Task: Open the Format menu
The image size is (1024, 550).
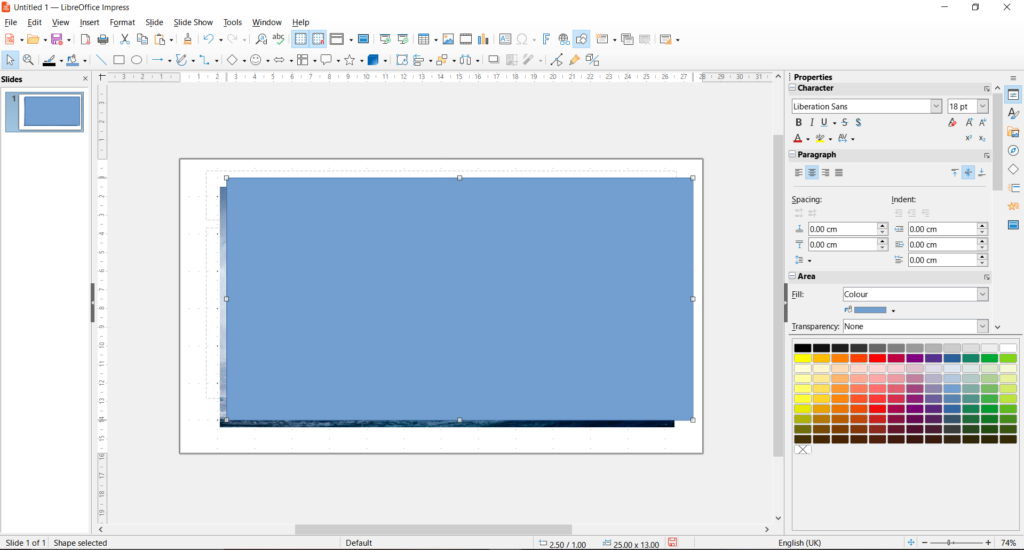Action: (x=122, y=22)
